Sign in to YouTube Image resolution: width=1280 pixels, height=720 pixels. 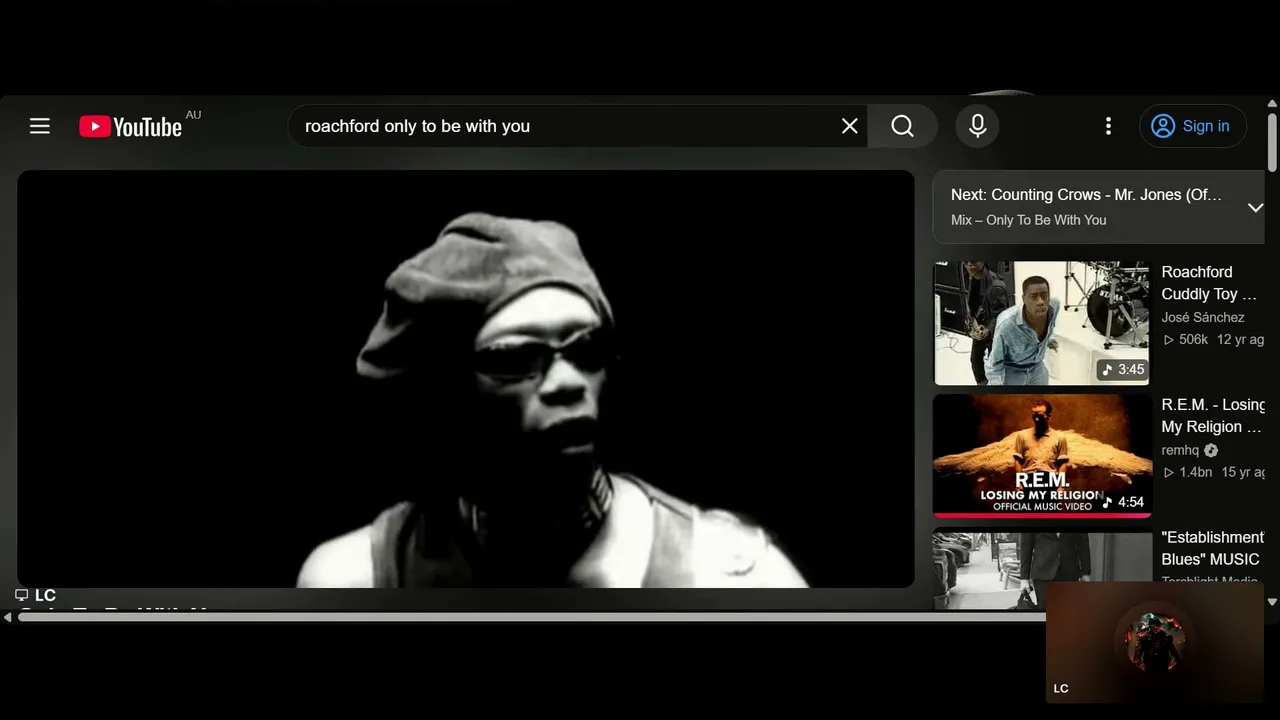1192,126
